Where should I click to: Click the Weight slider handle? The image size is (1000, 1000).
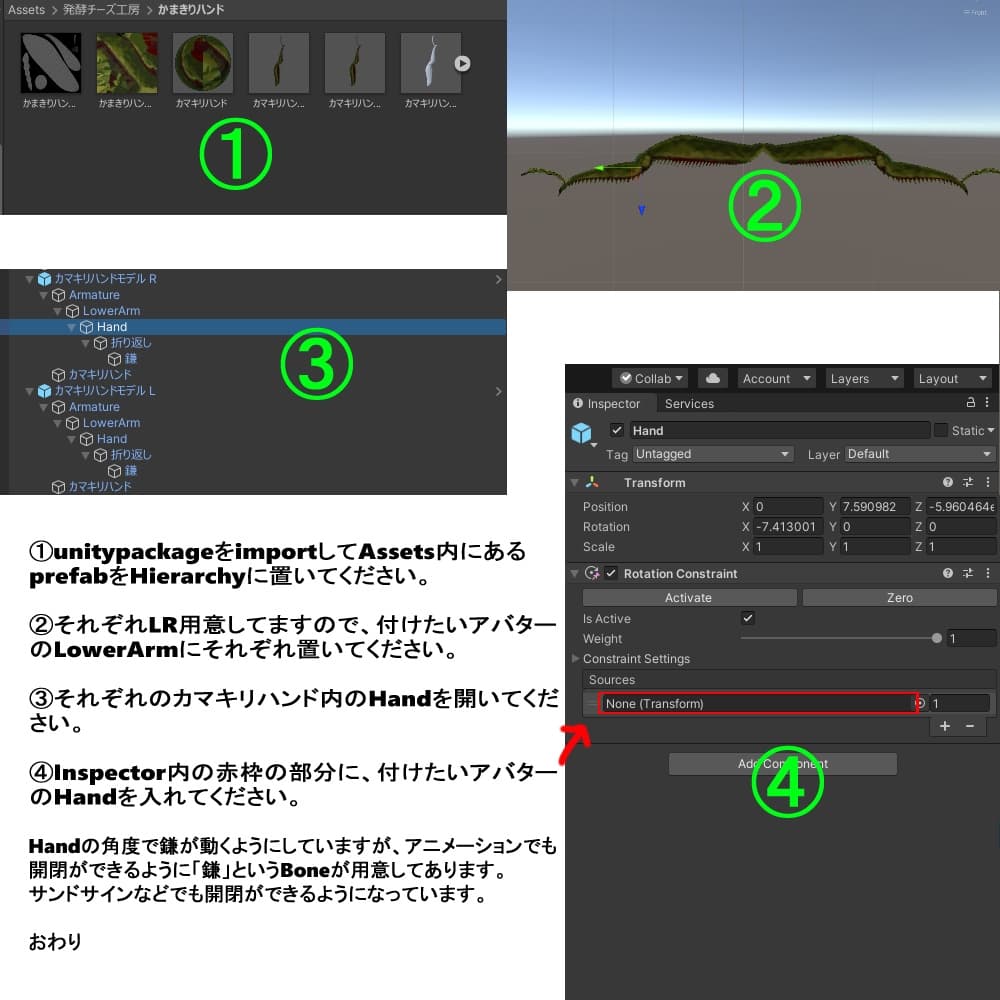click(936, 639)
